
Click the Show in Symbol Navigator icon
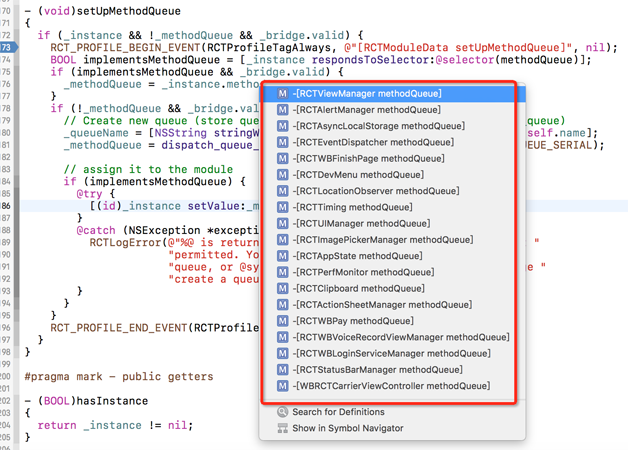(x=283, y=428)
